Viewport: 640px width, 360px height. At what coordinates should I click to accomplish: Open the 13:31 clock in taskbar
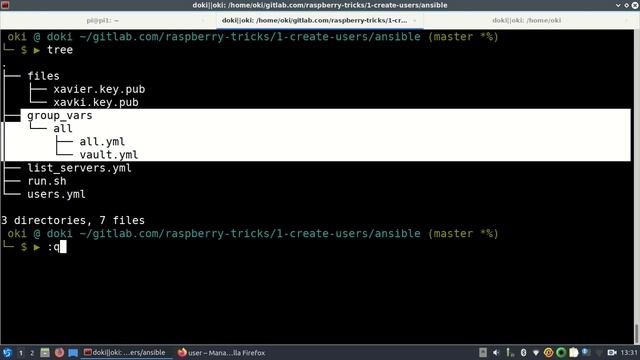click(x=629, y=353)
